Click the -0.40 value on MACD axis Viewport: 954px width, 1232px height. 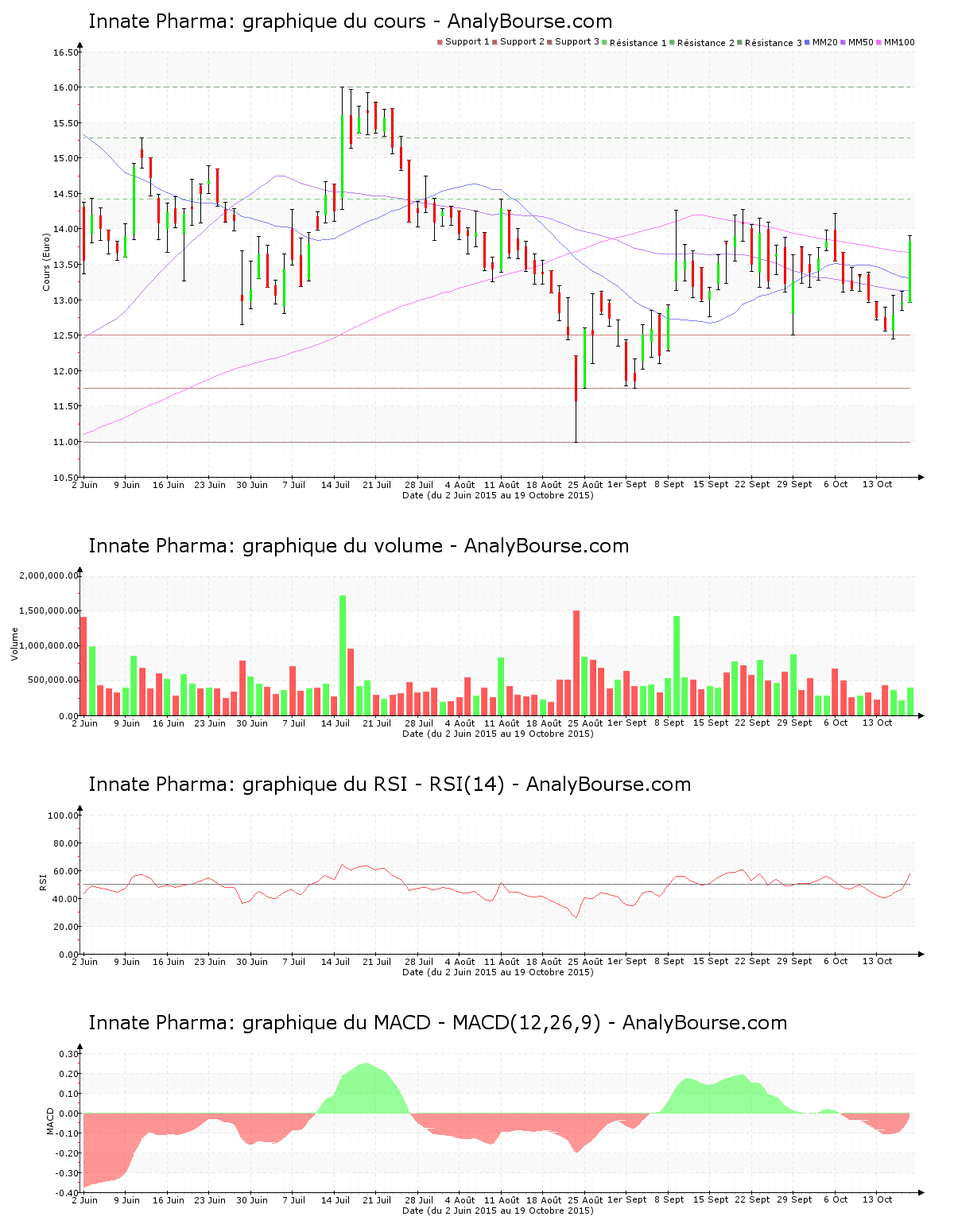pyautogui.click(x=68, y=1193)
